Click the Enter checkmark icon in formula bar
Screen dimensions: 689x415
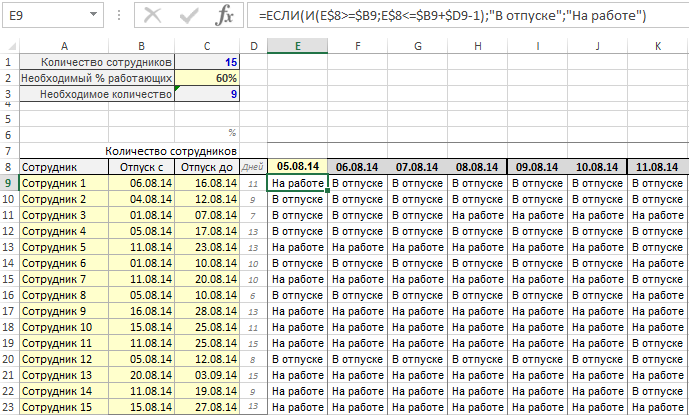[189, 16]
